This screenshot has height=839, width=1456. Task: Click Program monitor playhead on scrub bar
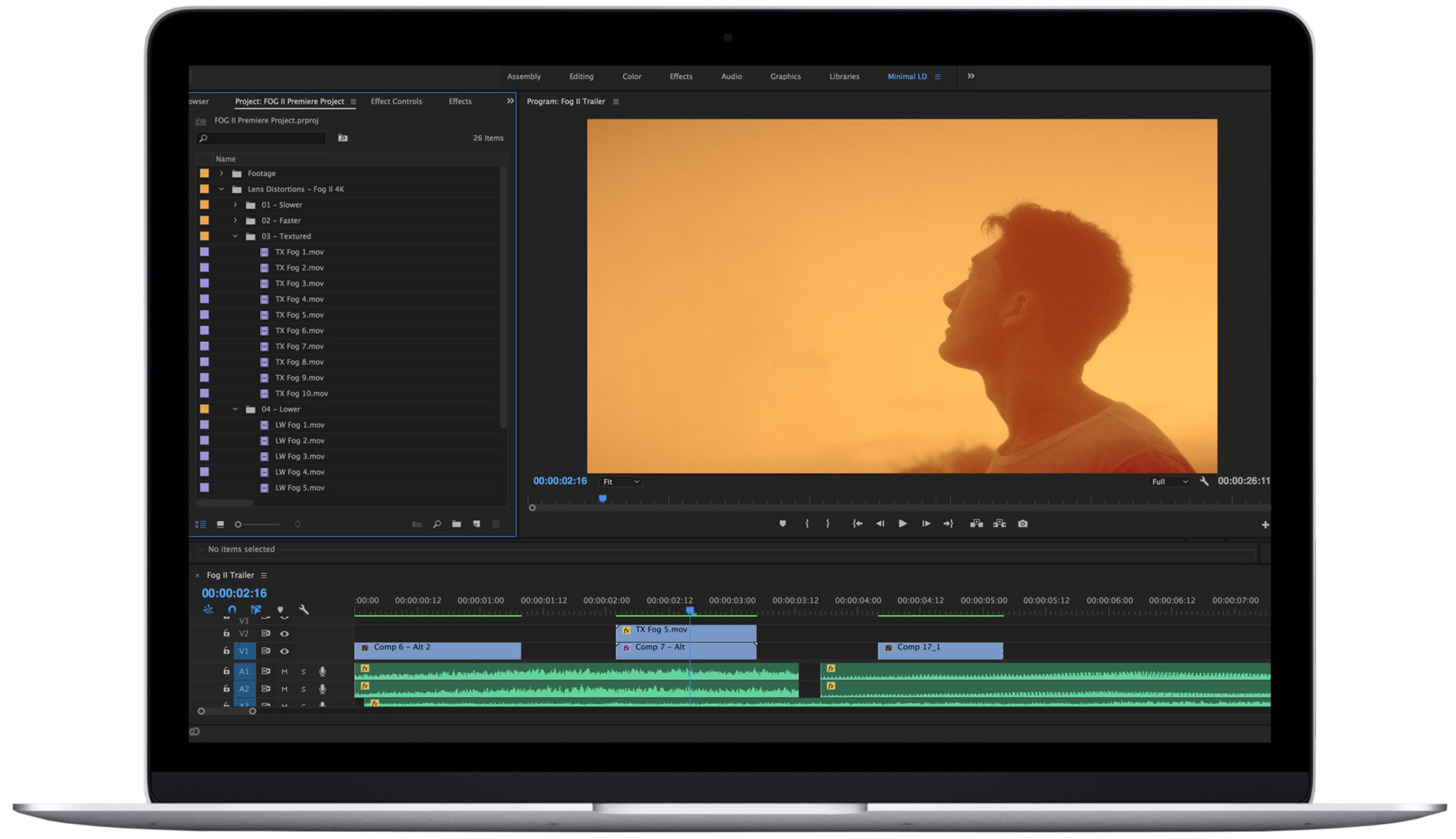(603, 499)
